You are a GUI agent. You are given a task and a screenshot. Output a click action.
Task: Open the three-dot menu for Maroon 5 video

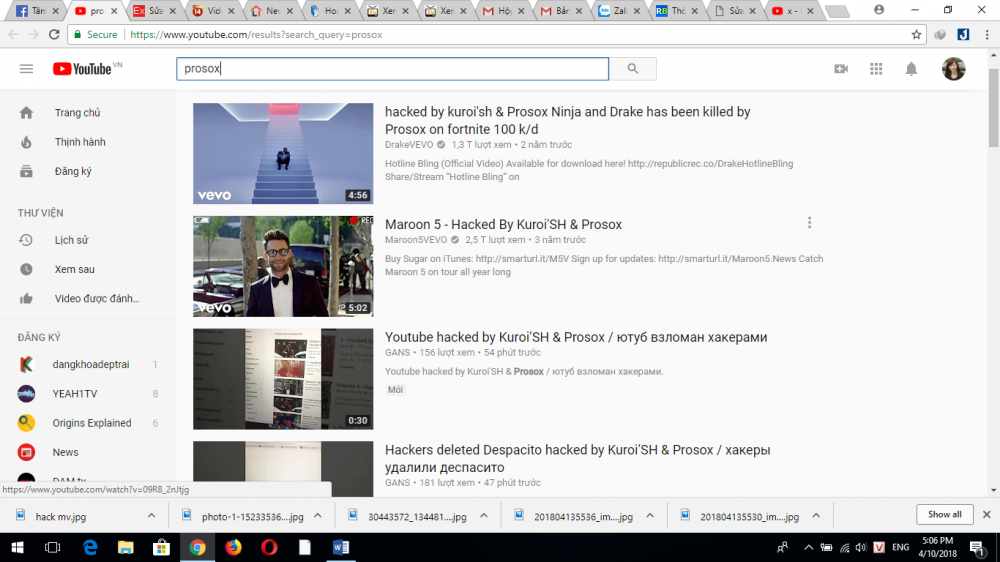(809, 223)
